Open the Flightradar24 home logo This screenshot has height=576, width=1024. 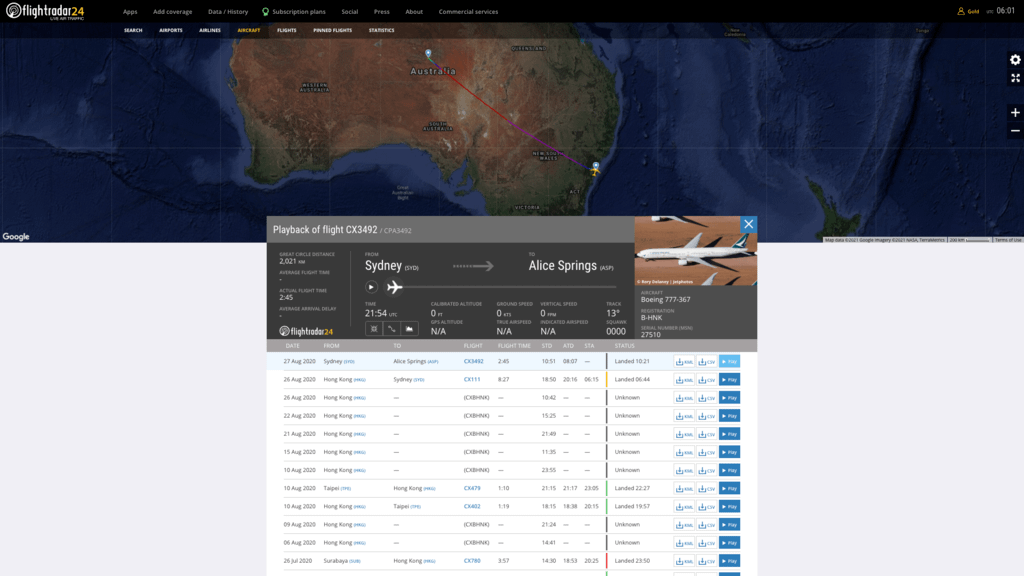[x=45, y=11]
